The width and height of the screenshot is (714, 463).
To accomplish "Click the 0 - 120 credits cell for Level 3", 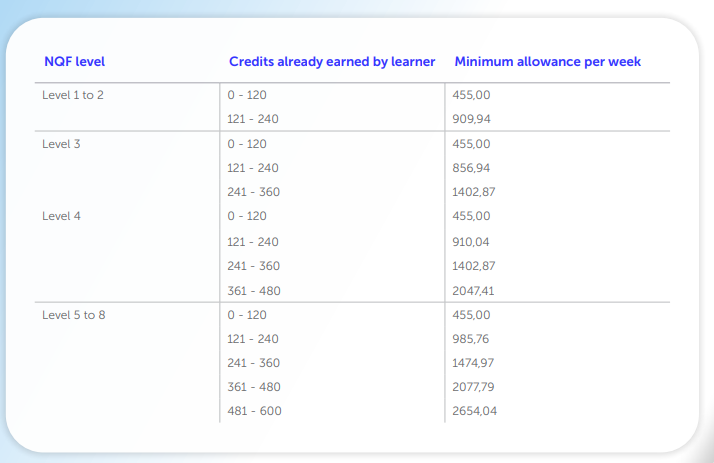I will click(x=247, y=144).
